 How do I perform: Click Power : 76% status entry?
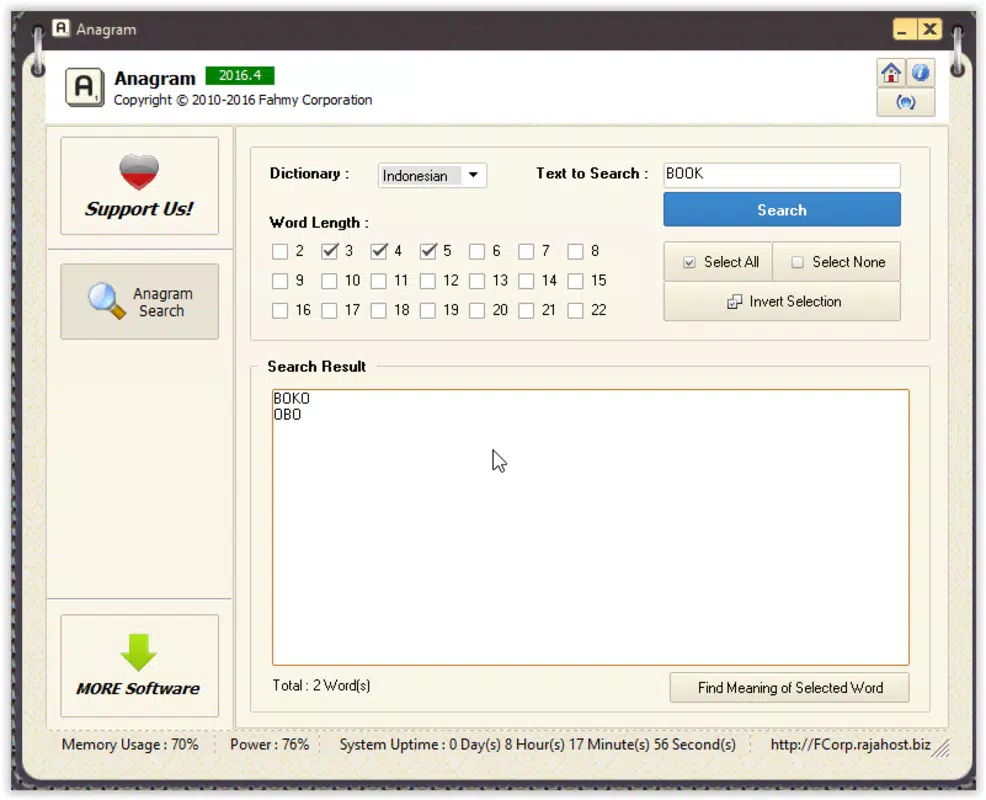pyautogui.click(x=269, y=745)
